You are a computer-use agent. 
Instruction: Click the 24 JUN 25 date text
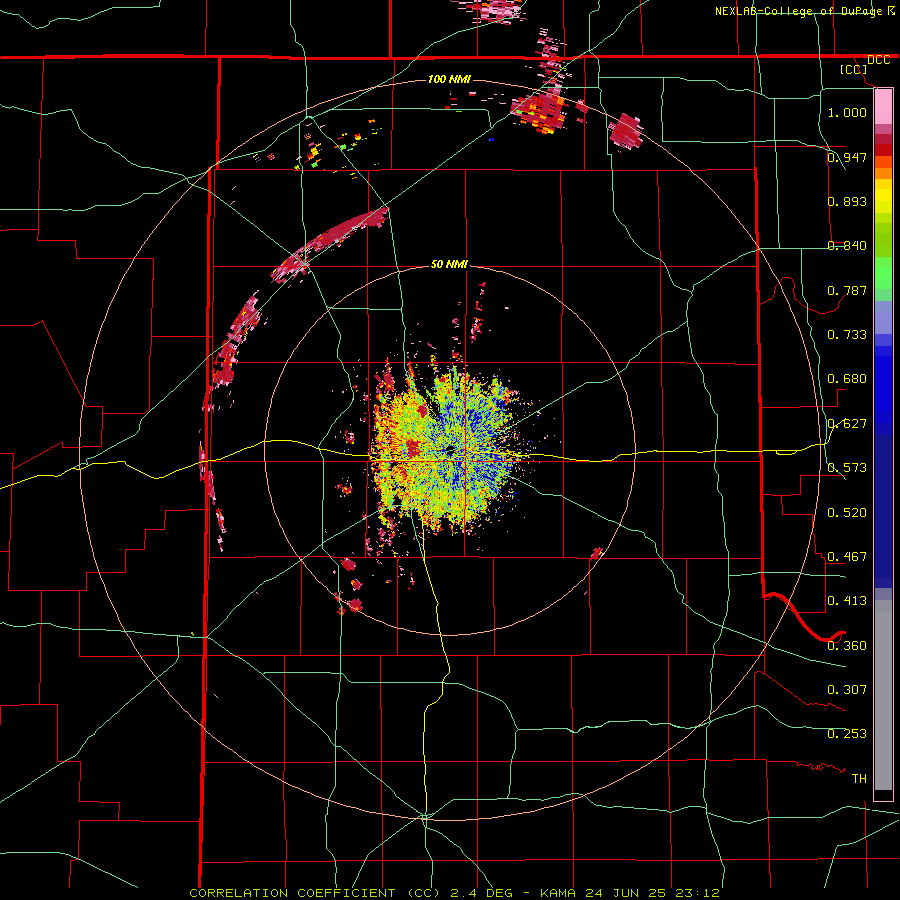(626, 893)
